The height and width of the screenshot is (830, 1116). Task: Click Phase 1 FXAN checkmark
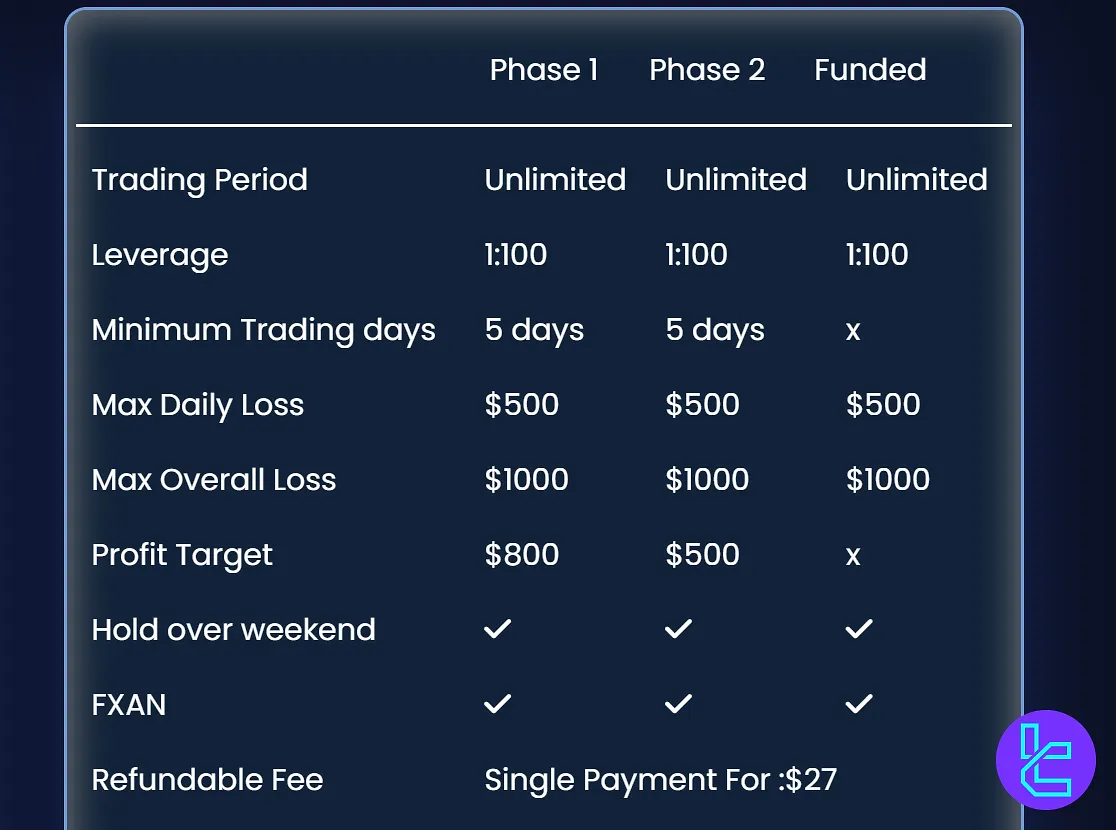(497, 704)
